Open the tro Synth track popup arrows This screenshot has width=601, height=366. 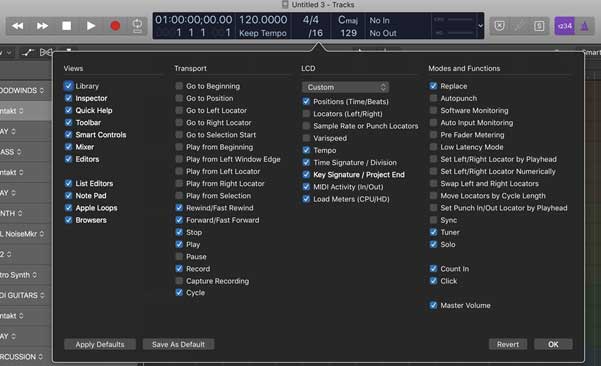[34, 275]
